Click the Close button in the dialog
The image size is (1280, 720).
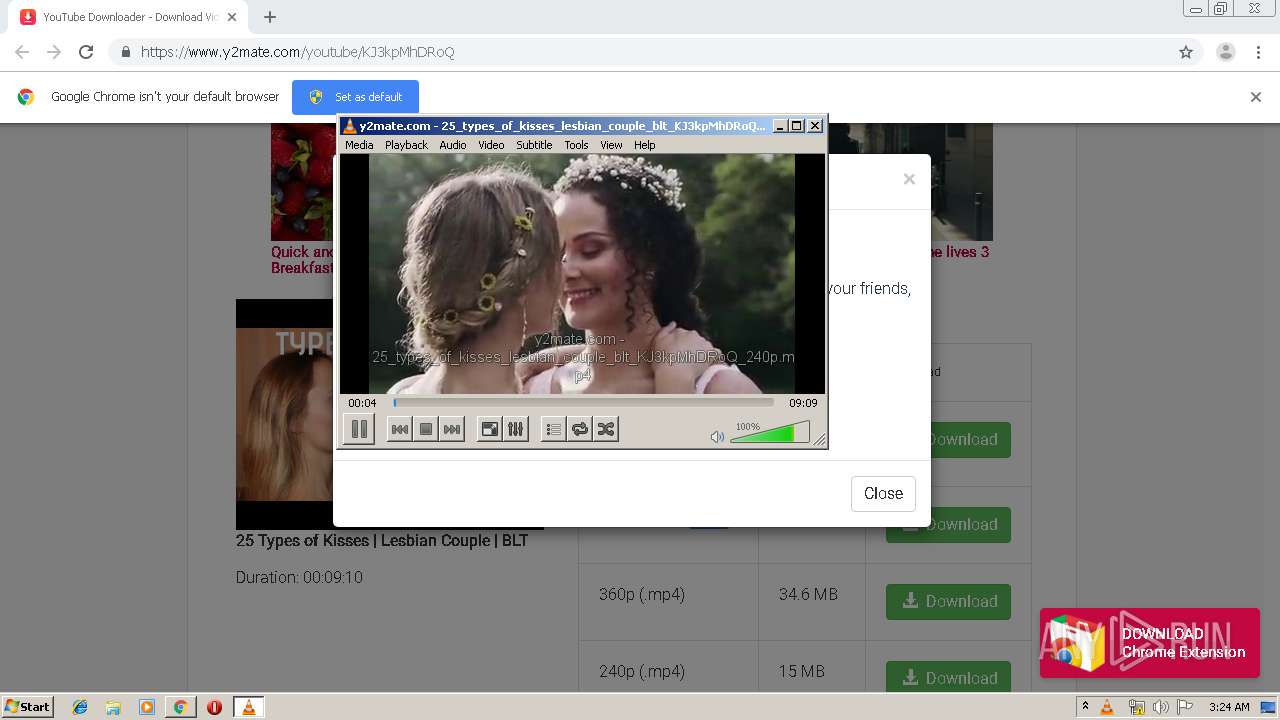tap(883, 493)
